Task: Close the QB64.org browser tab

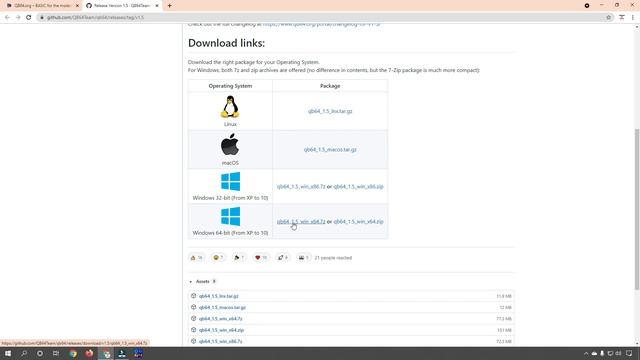Action: 77,6
